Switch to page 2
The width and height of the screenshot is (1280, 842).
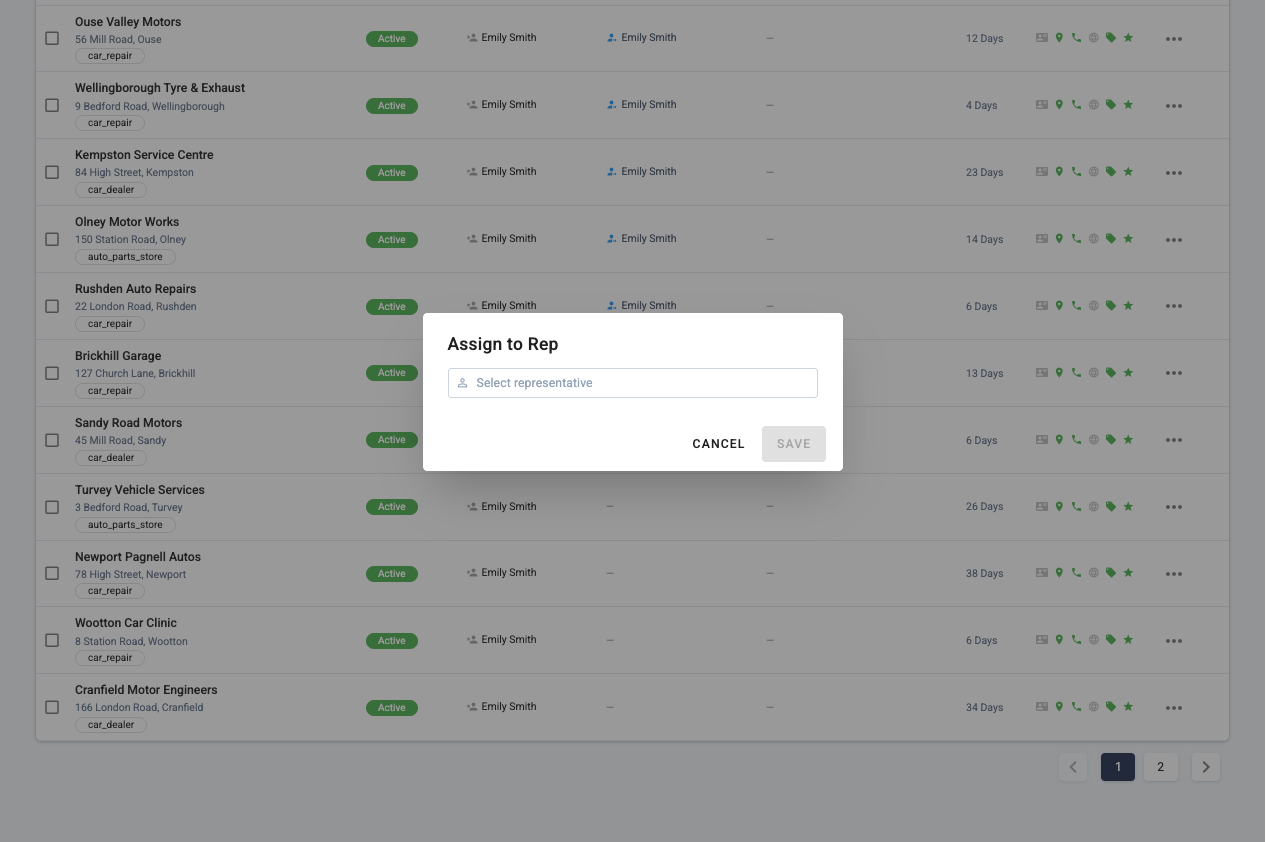click(x=1160, y=767)
